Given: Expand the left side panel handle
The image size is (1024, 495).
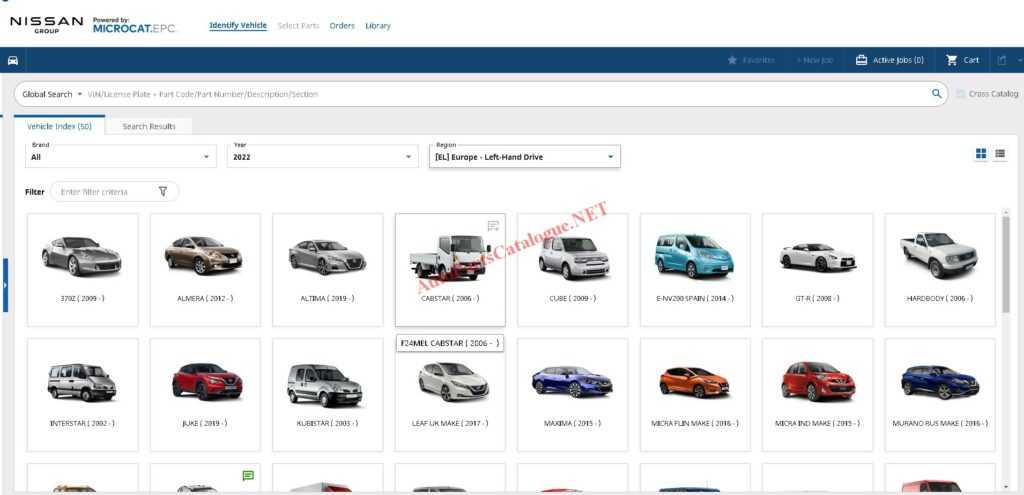Looking at the screenshot, I should coord(5,285).
